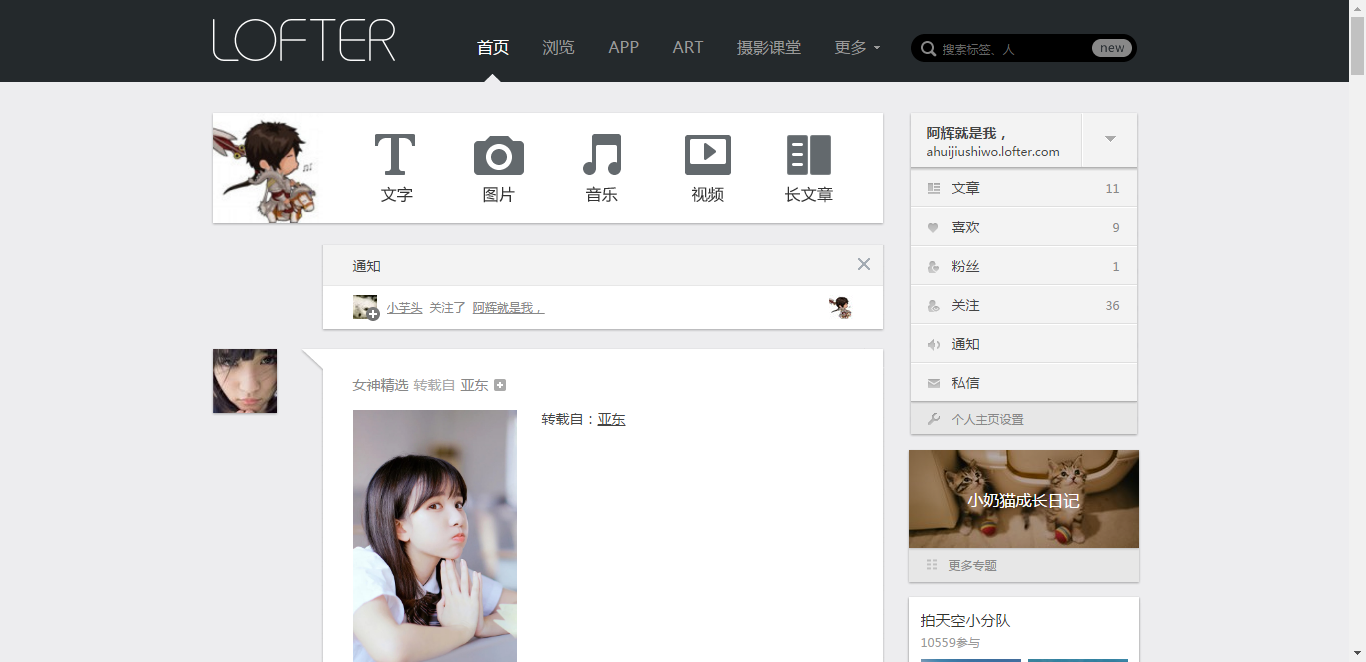1366x662 pixels.
Task: Click small avatar at right of notification row
Action: click(842, 307)
